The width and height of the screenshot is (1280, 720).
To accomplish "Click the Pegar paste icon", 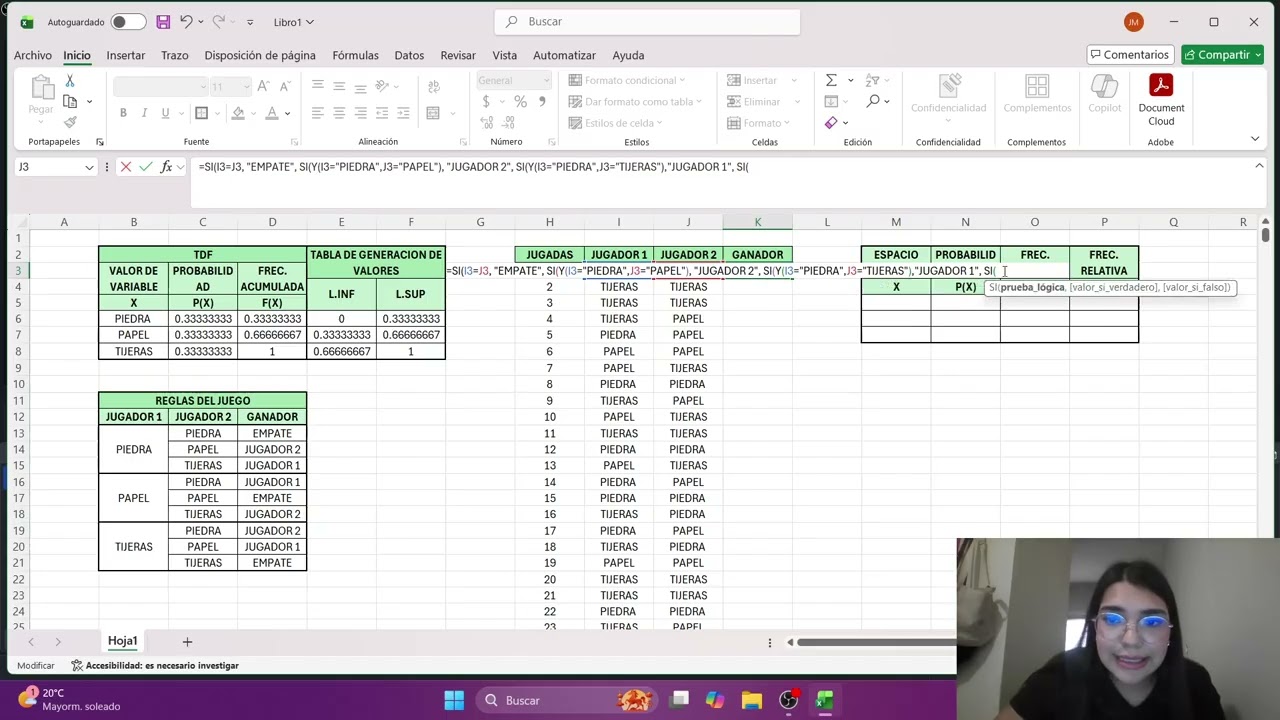I will pyautogui.click(x=41, y=95).
